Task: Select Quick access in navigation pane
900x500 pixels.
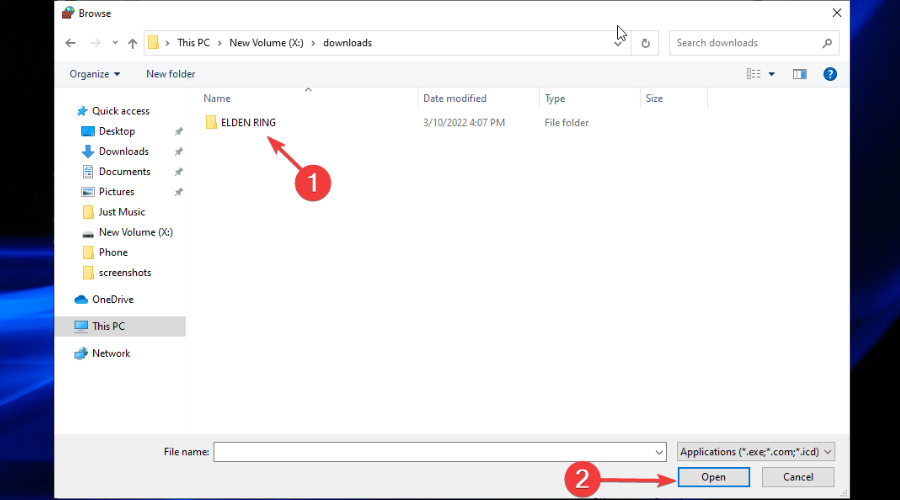Action: point(121,111)
